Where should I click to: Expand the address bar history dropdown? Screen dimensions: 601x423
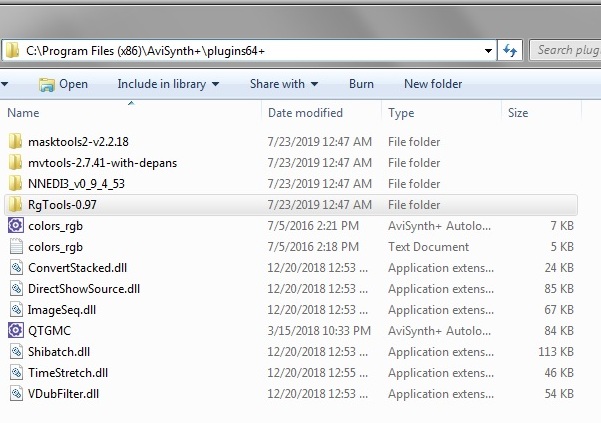[x=488, y=51]
